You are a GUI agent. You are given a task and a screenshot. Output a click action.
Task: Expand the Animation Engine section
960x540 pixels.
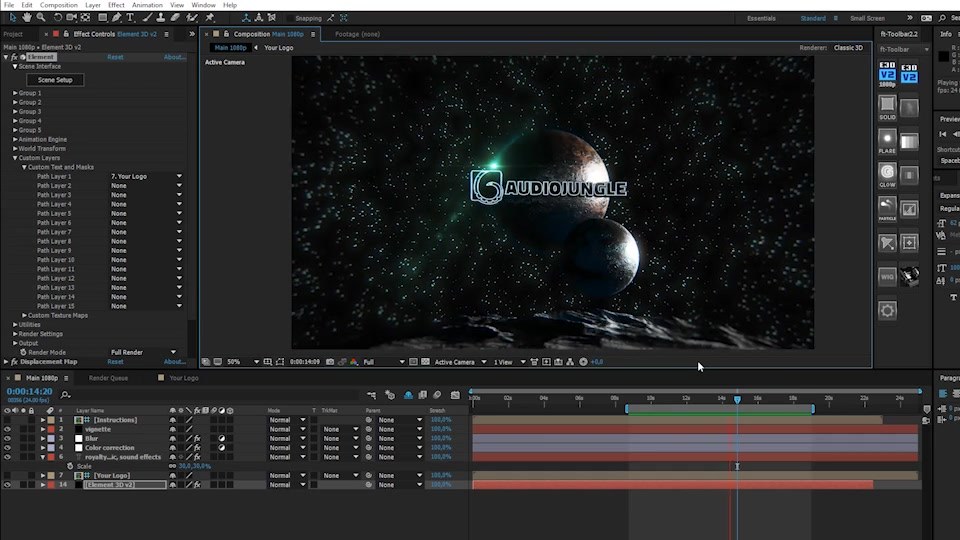pyautogui.click(x=15, y=139)
